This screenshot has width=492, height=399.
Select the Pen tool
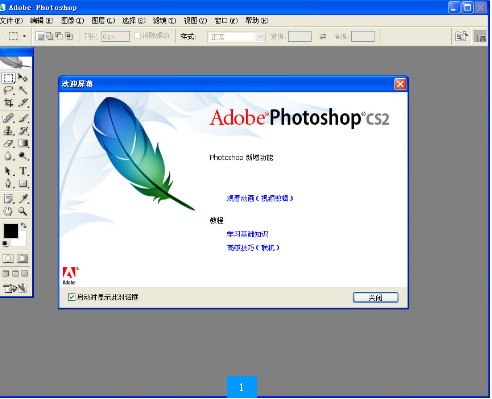8,183
